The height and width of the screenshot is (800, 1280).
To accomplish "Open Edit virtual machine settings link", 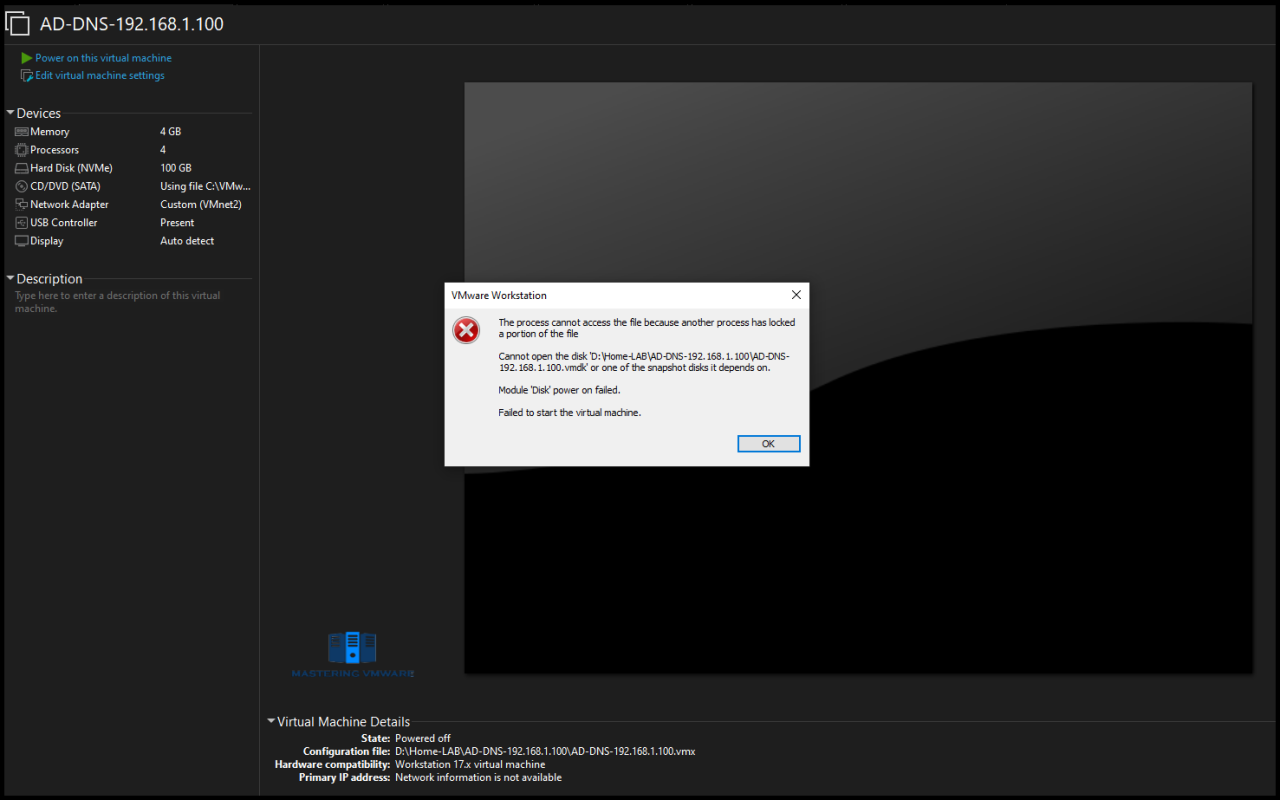I will (100, 76).
